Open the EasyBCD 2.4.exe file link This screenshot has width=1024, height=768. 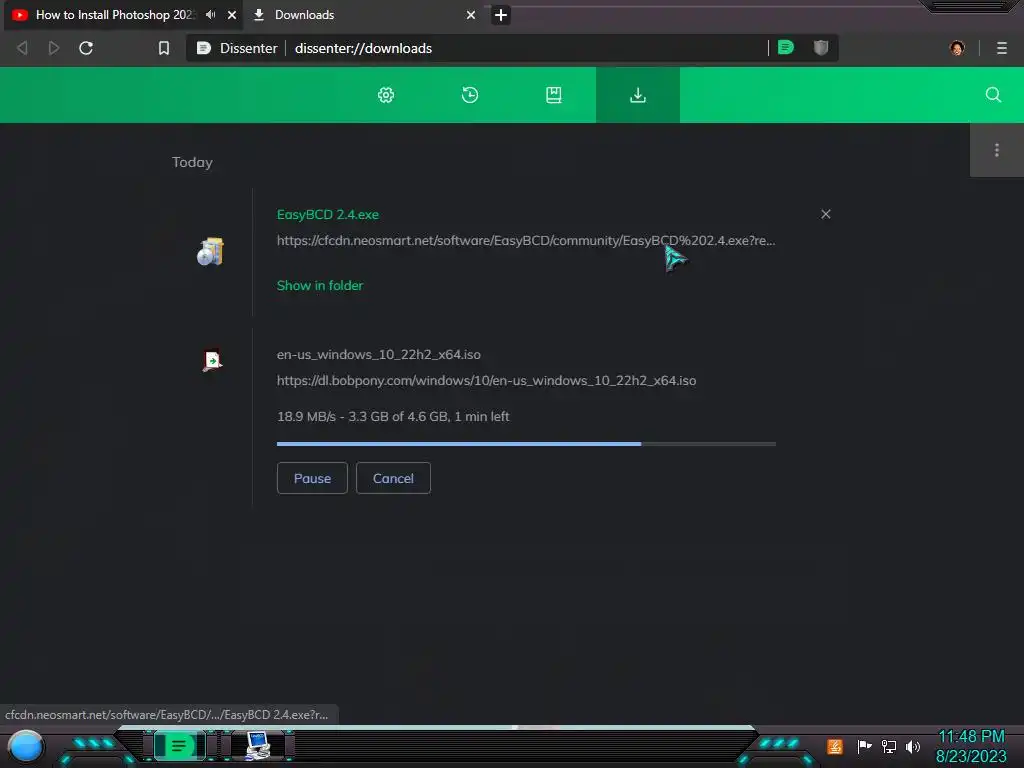328,214
